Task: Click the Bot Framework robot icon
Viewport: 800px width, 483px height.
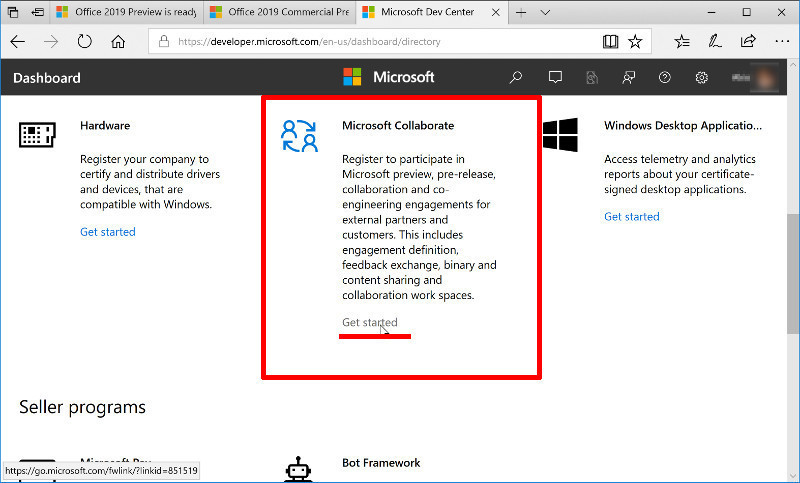Action: (x=298, y=469)
